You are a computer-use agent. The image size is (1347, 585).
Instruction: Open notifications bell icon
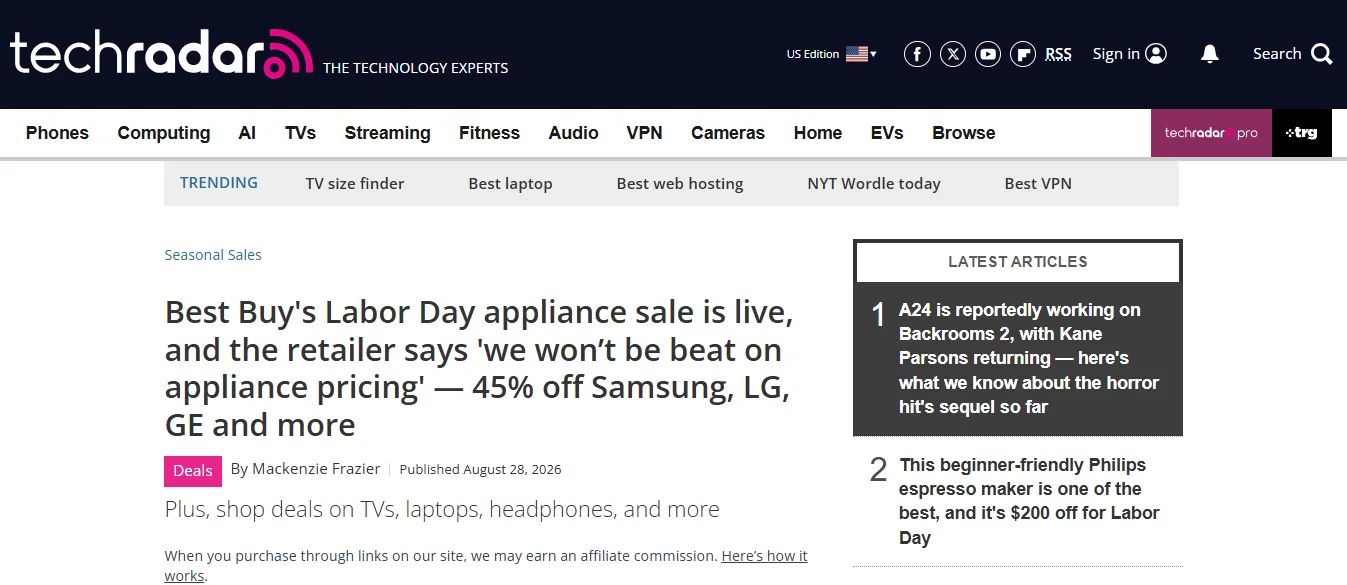pyautogui.click(x=1210, y=54)
